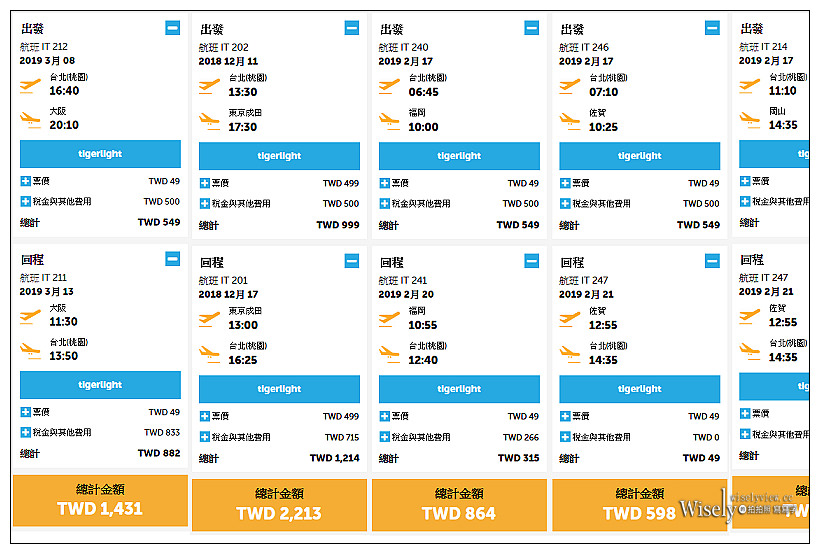Click tax value 'TWD 833'
This screenshot has width=820, height=554.
(162, 432)
